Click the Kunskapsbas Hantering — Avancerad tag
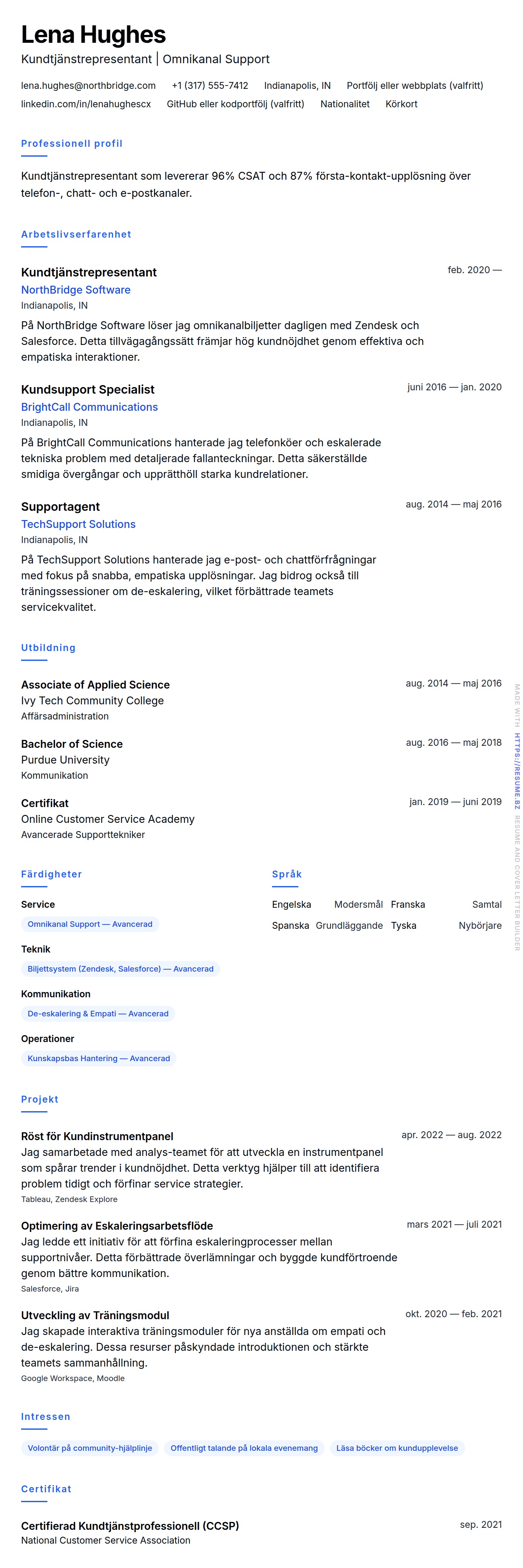523x1568 pixels. pos(98,1058)
